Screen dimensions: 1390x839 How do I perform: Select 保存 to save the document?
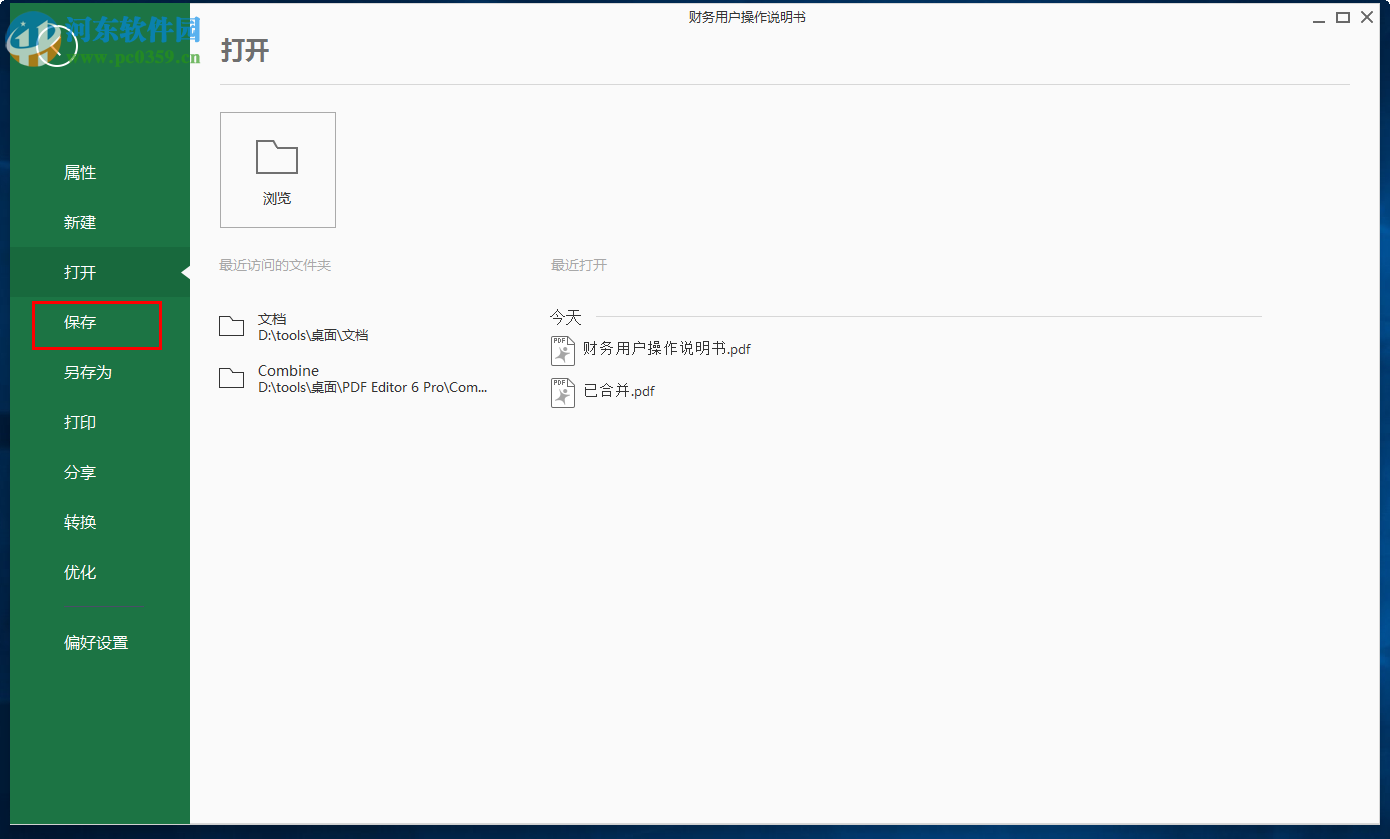80,322
